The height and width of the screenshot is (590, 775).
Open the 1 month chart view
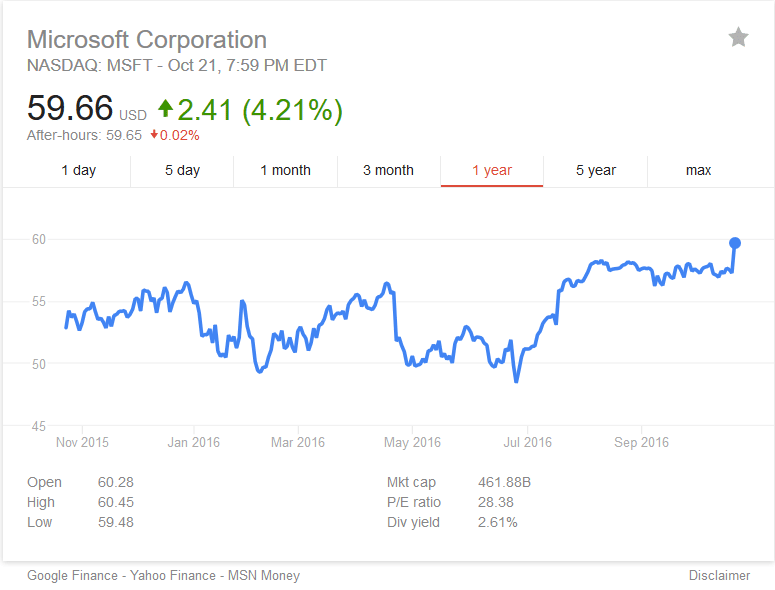point(286,170)
